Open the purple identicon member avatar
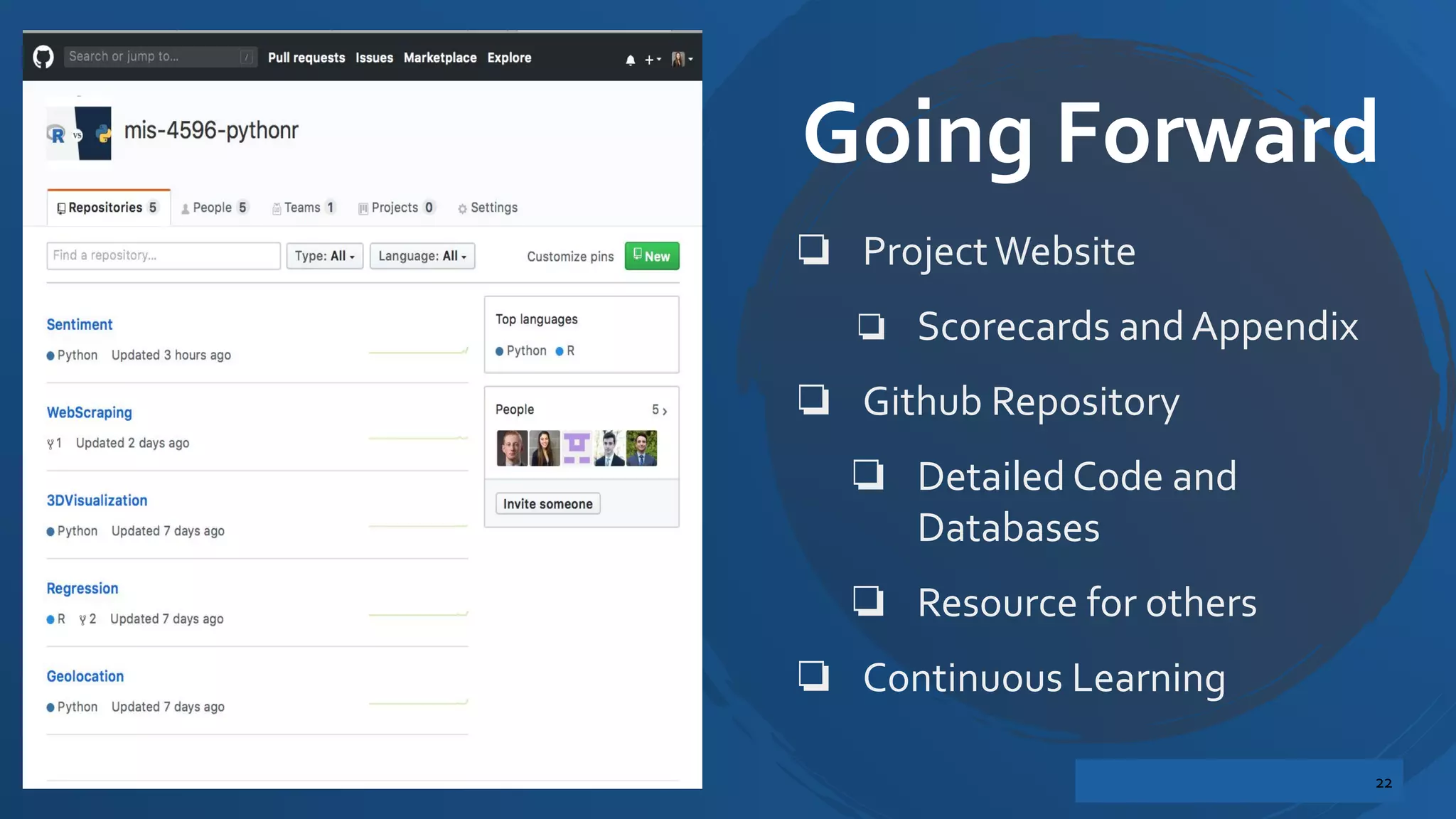The width and height of the screenshot is (1456, 819). [577, 448]
